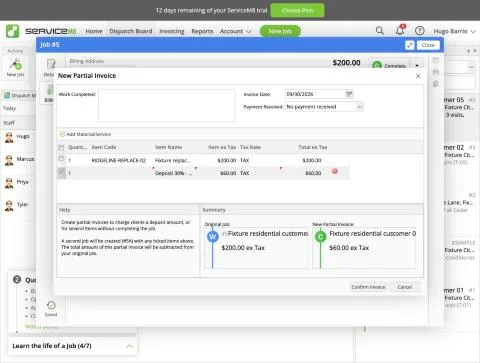Open the arrow dropdown next to Complete
Image resolution: width=480 pixels, height=363 pixels.
417,65
